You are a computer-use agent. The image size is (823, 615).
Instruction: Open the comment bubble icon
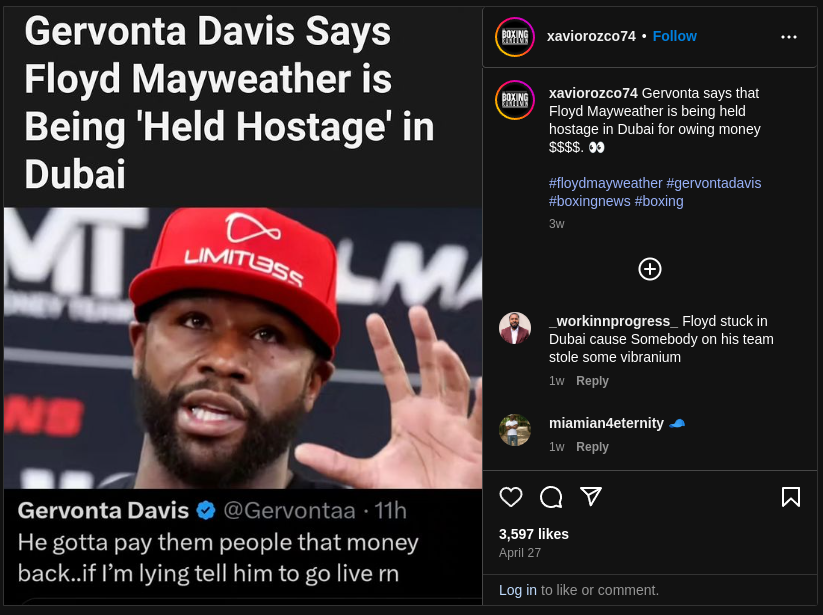551,496
